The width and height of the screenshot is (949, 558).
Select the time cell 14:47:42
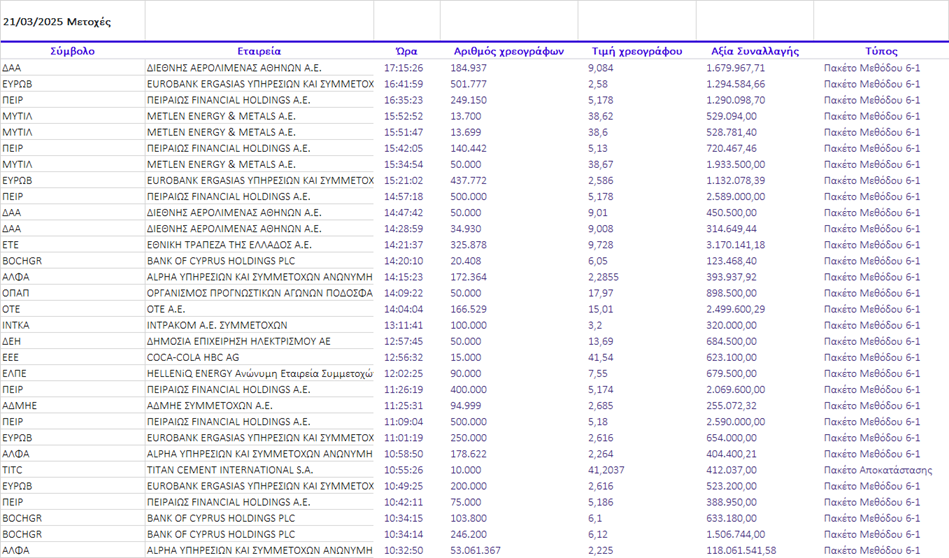(x=404, y=212)
